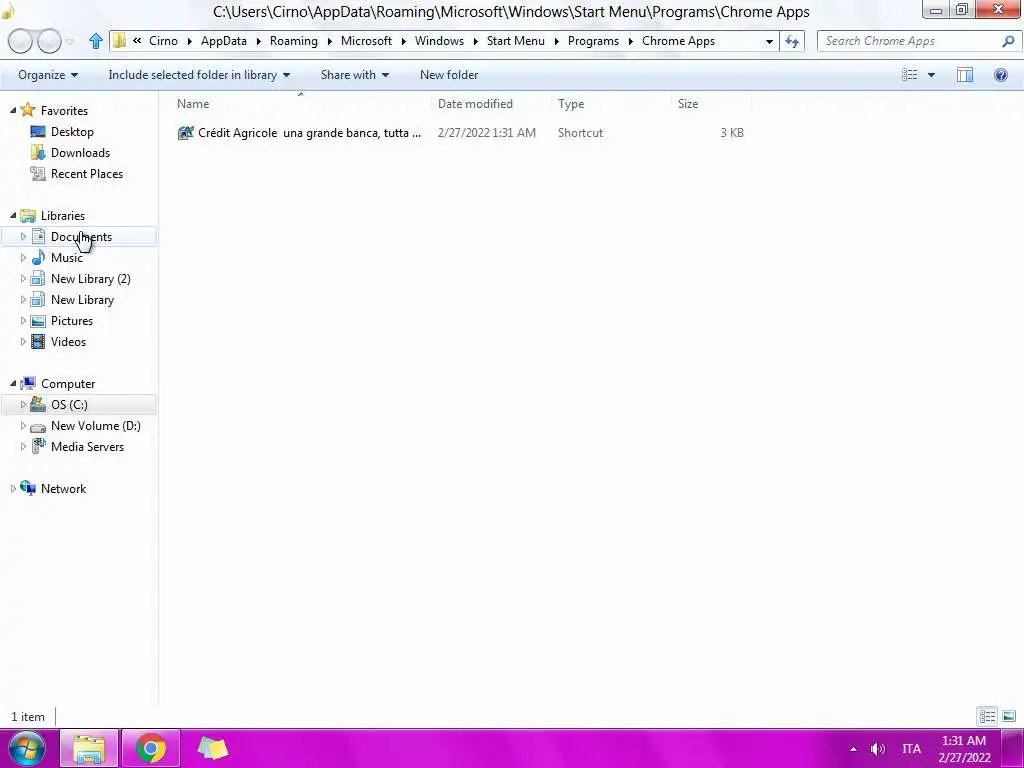
Task: Open the sticky notes taskbar icon
Action: pyautogui.click(x=212, y=748)
